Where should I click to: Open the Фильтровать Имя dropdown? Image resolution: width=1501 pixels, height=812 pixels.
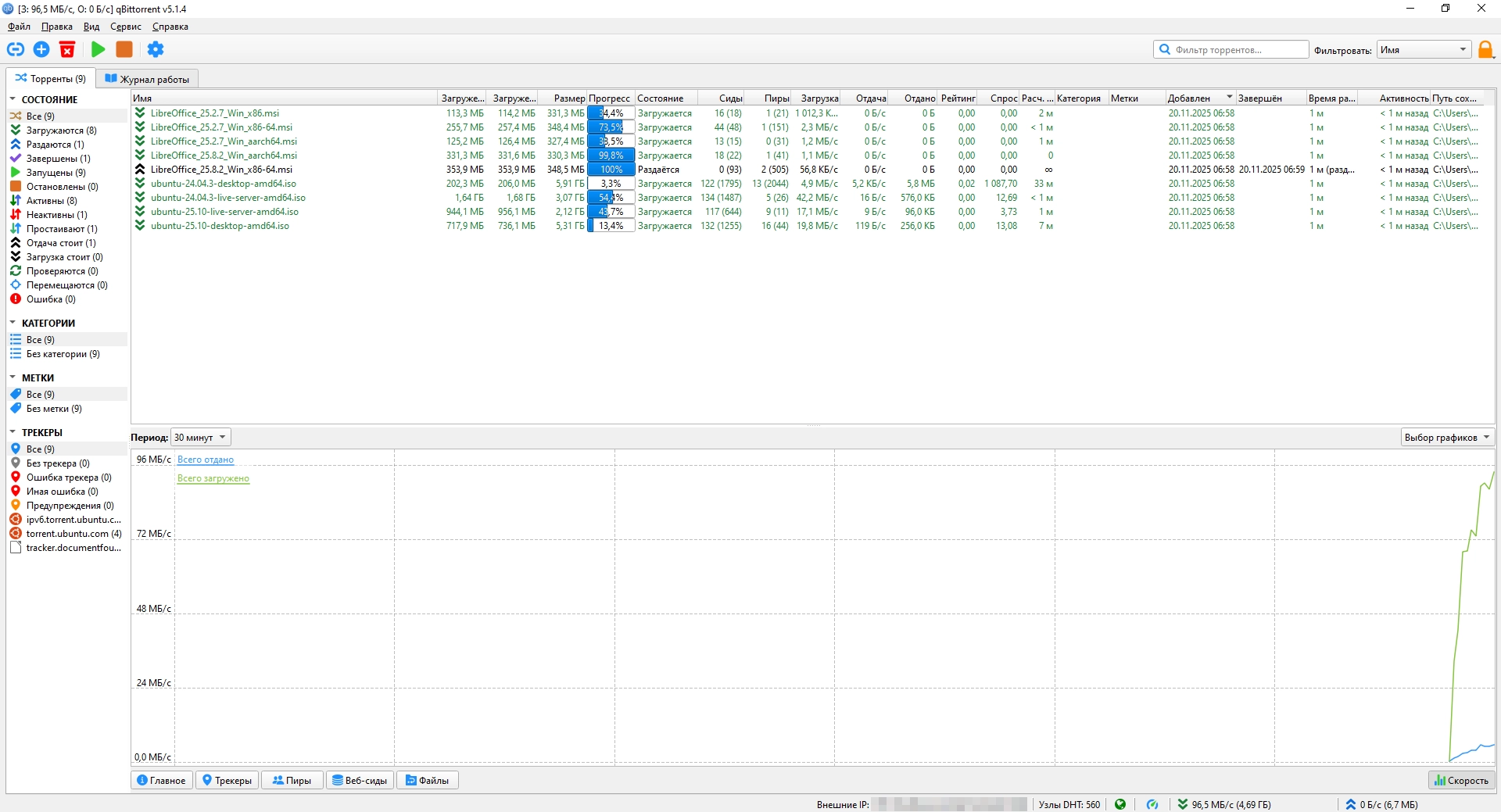coord(1424,50)
